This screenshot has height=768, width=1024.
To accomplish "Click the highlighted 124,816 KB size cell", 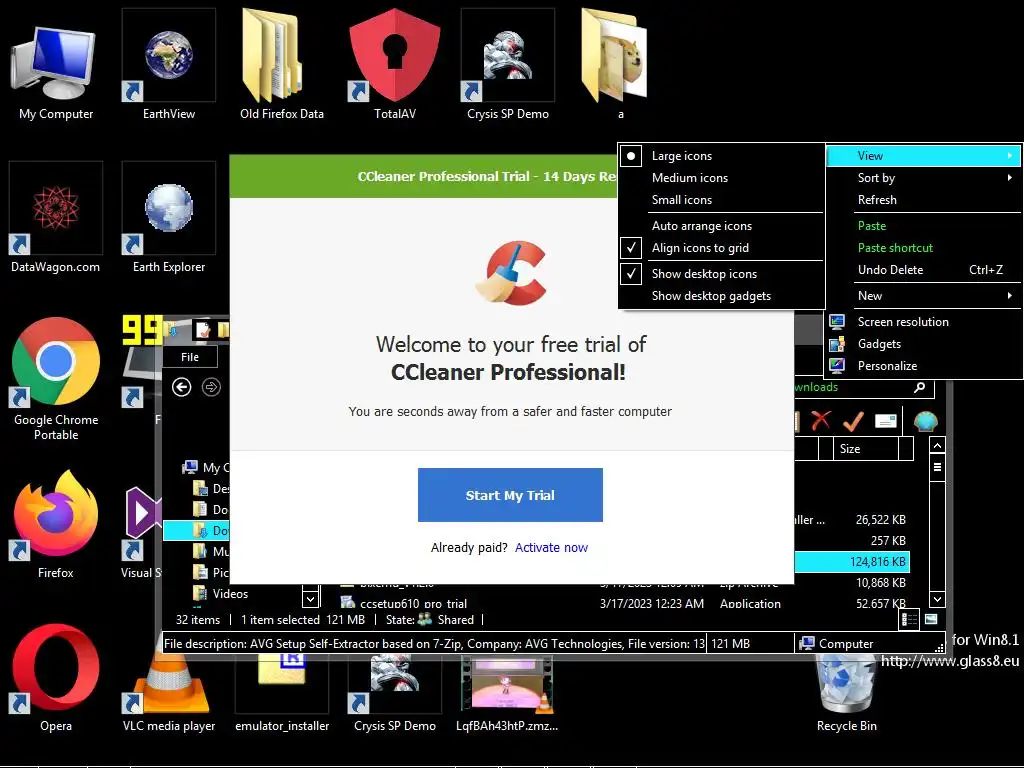I will pos(878,562).
